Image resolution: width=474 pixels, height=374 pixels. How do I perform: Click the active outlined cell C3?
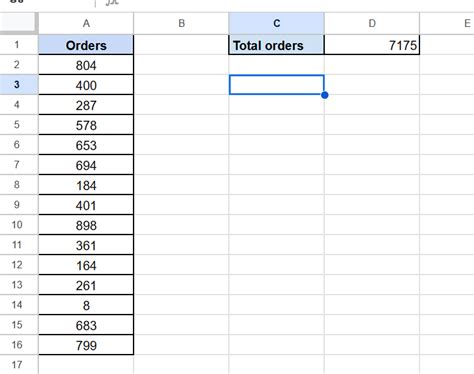pyautogui.click(x=276, y=85)
